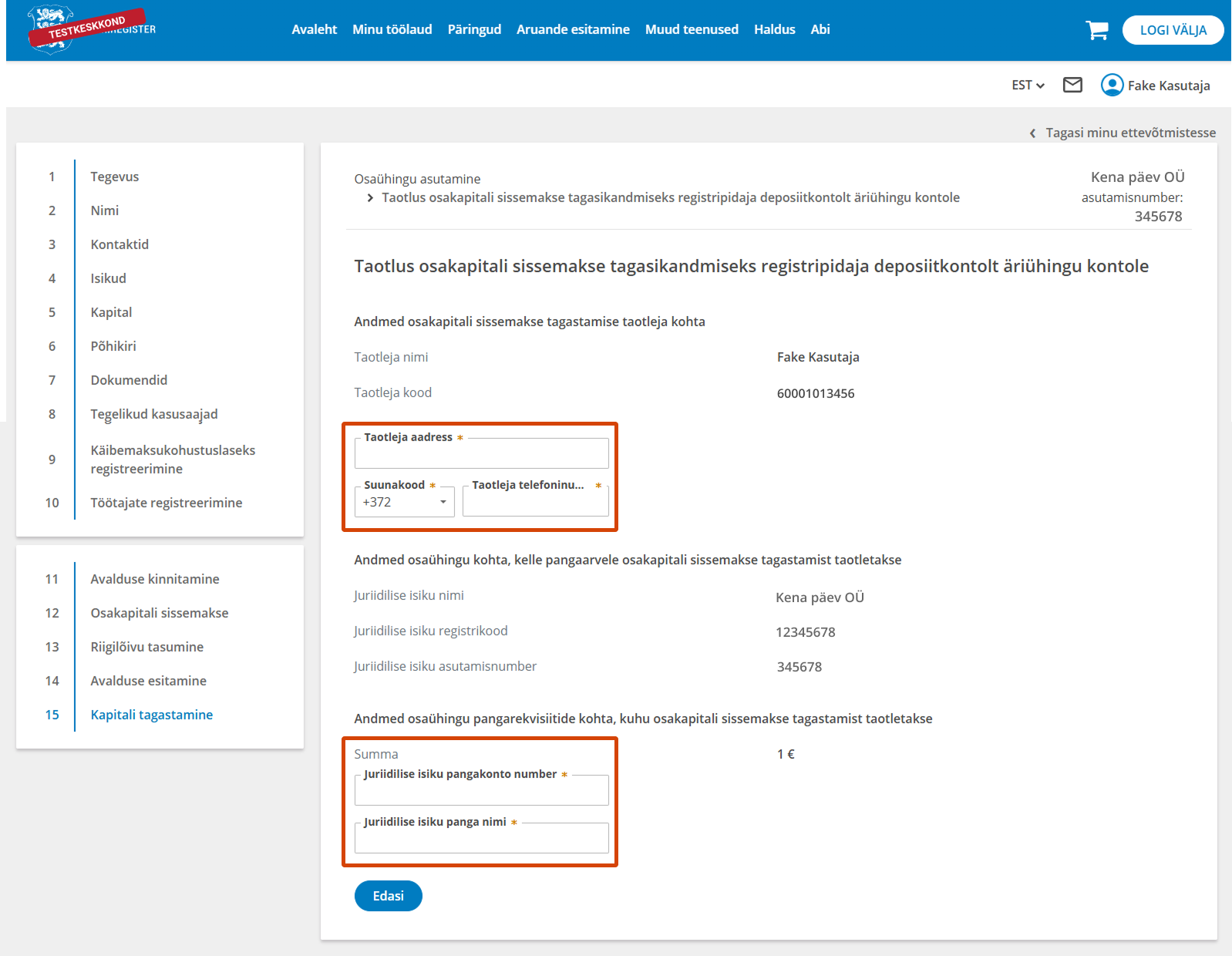Image resolution: width=1232 pixels, height=956 pixels.
Task: Click the back chevron beside Tagasi minu ettevõtmistesse
Action: (x=1032, y=133)
